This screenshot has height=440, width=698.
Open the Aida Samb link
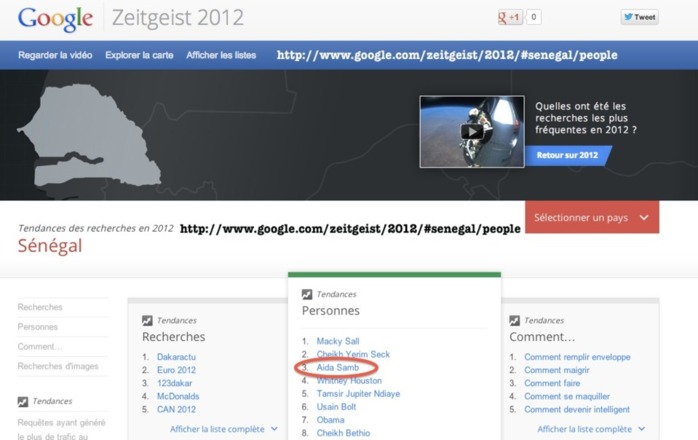[337, 368]
